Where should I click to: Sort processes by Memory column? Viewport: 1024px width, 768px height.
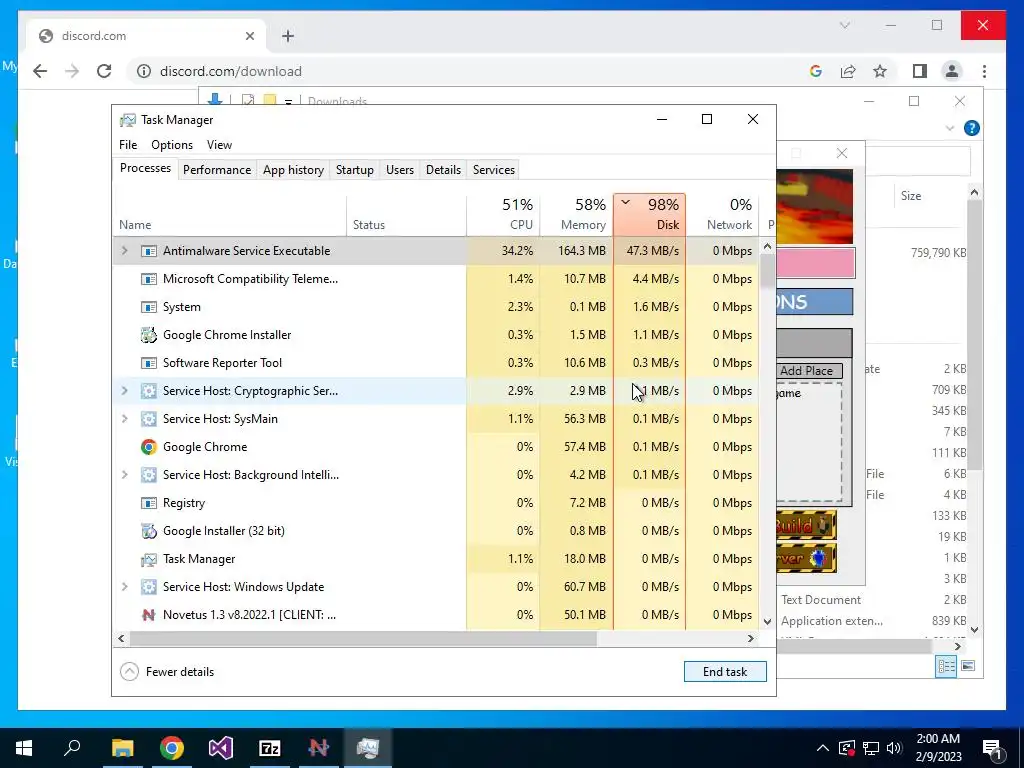(x=577, y=214)
